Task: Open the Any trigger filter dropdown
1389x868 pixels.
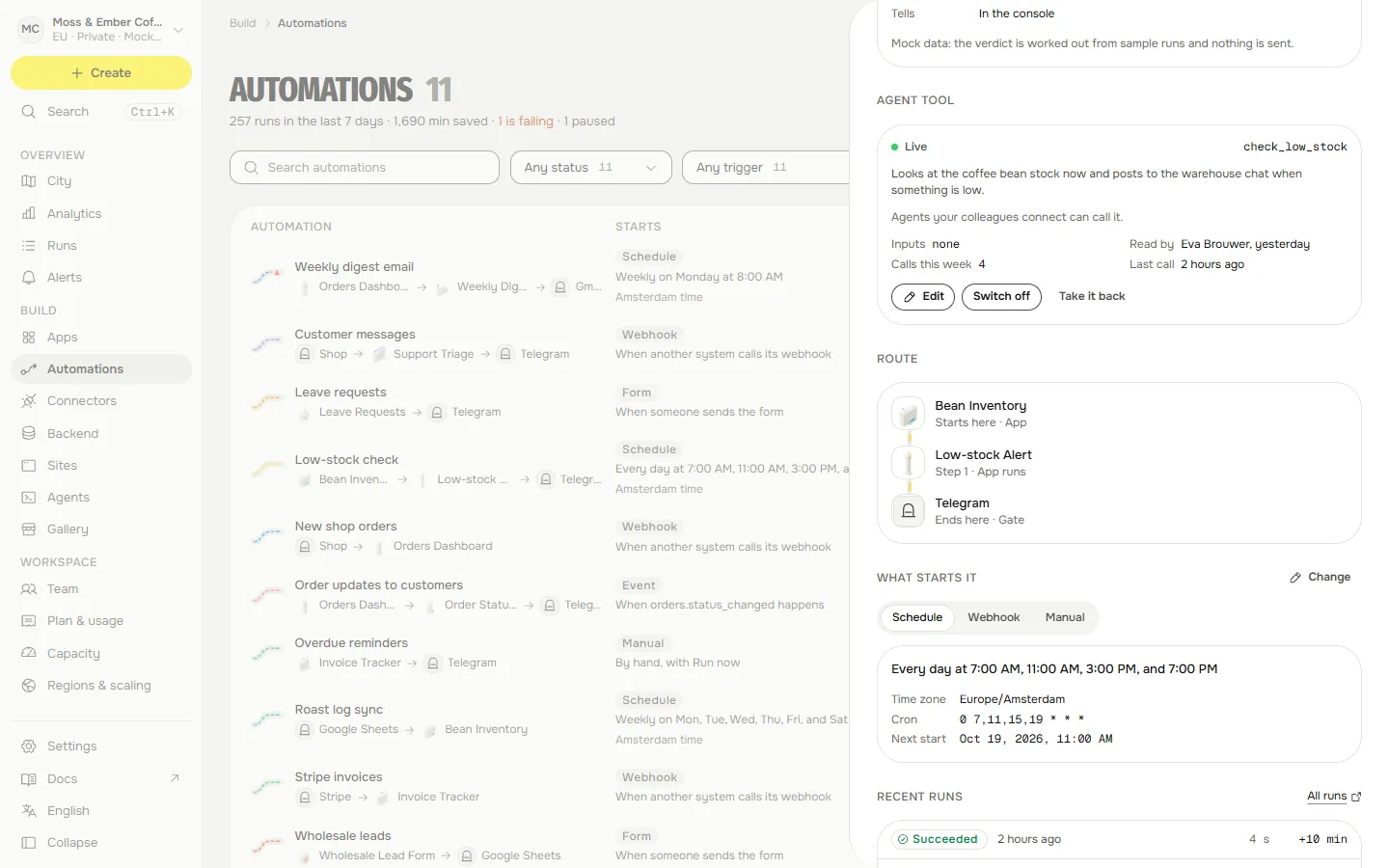Action: point(766,168)
